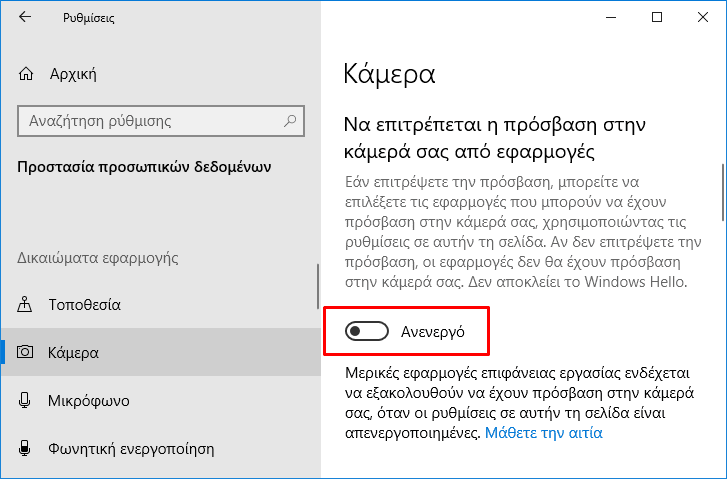This screenshot has width=727, height=479.
Task: Click the sidebar vertical scrollbar
Action: tap(318, 286)
